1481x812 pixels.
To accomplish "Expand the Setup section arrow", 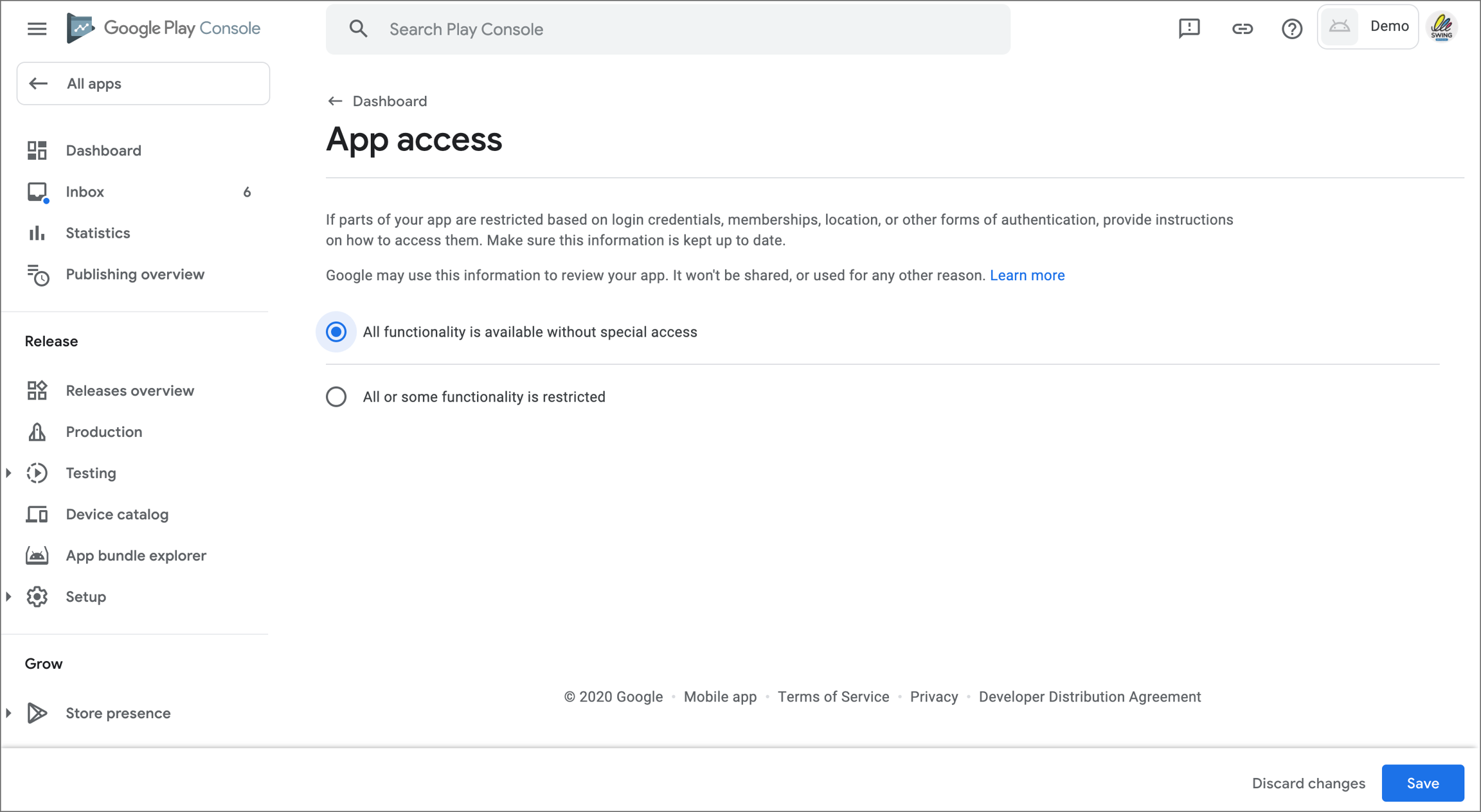I will [x=9, y=597].
